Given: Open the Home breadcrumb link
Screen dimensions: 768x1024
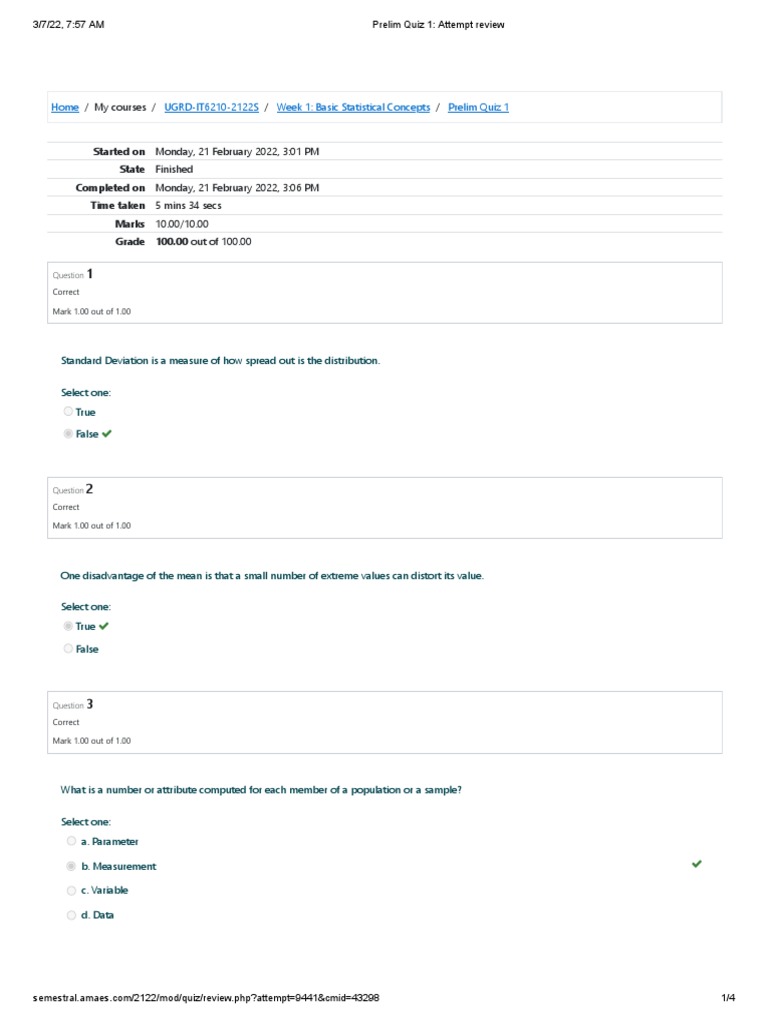Looking at the screenshot, I should coord(65,107).
